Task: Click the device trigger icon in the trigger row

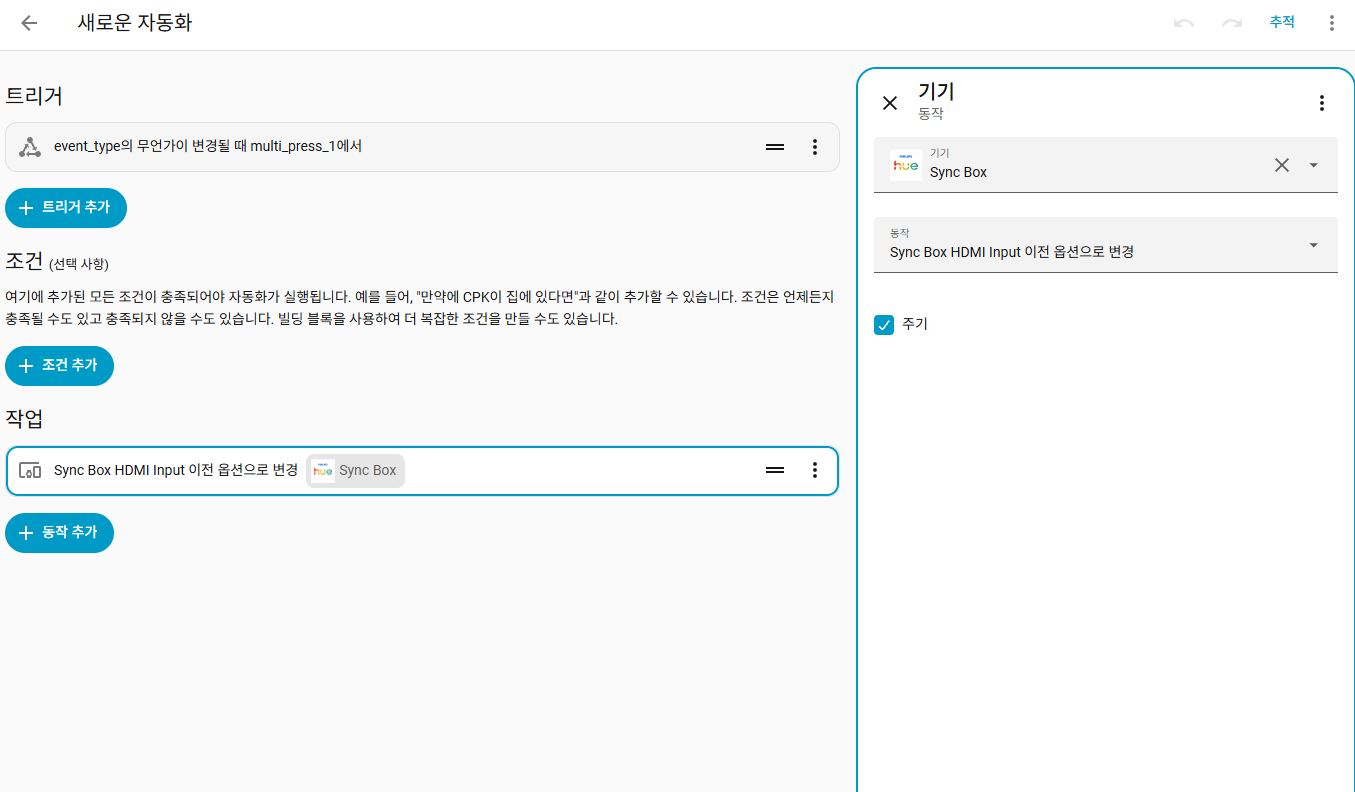Action: coord(30,147)
